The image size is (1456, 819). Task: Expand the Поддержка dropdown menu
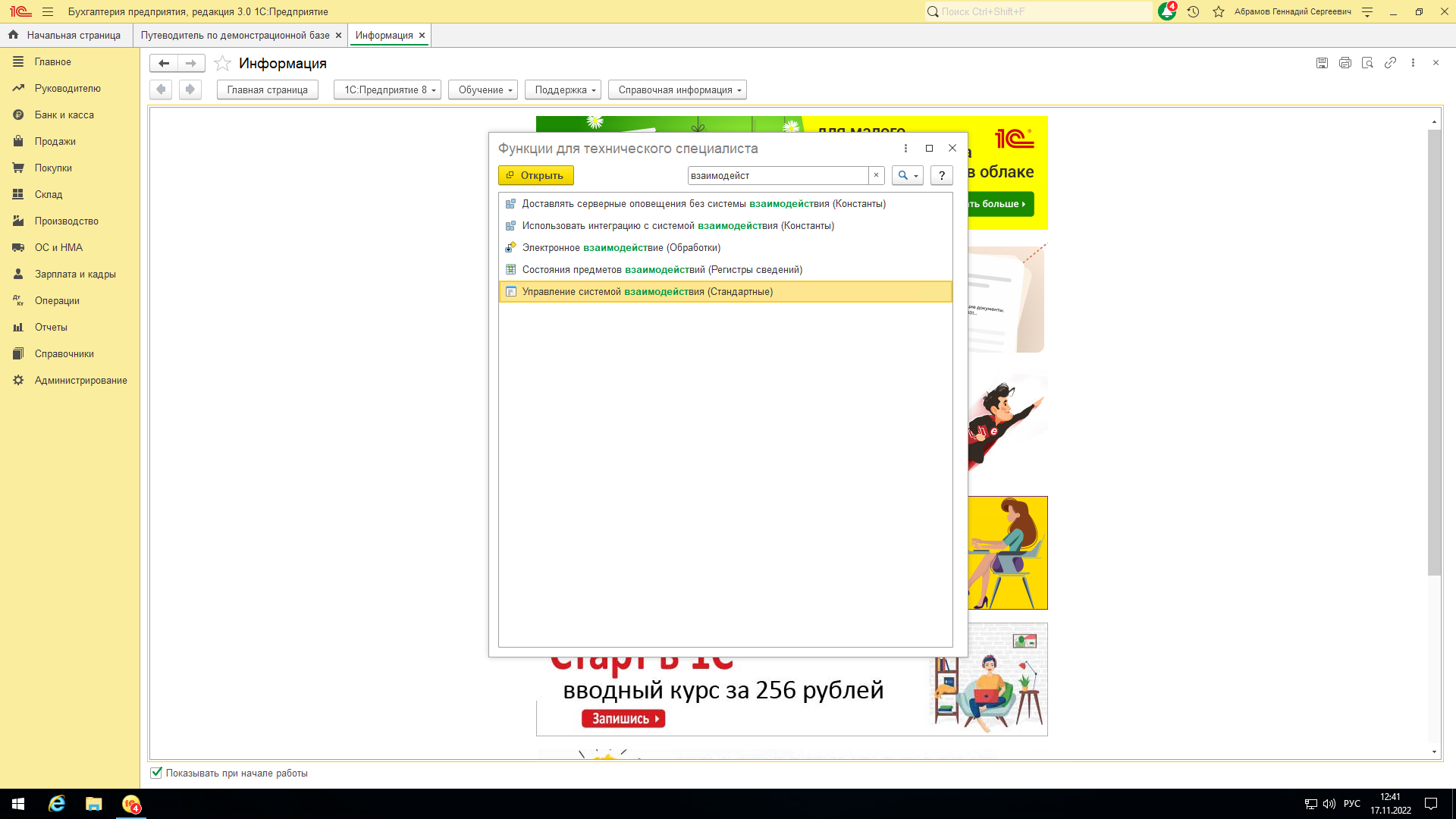coord(563,89)
